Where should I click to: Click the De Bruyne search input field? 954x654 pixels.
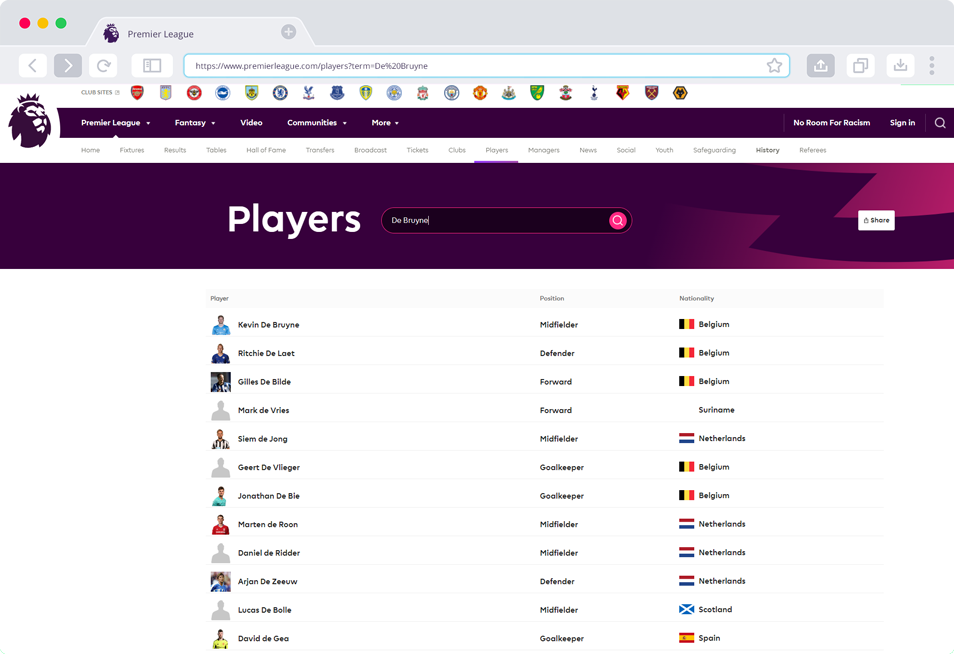495,221
